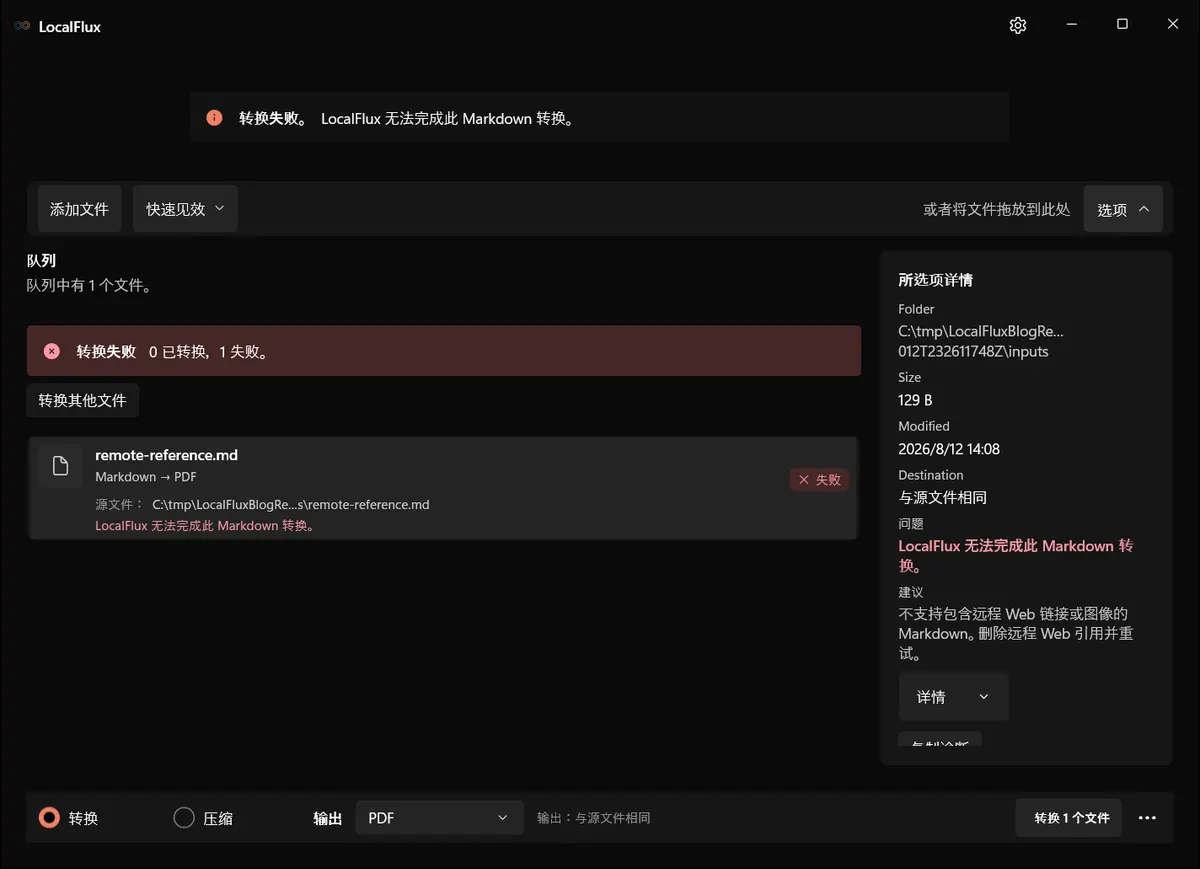
Task: Maximize the LocalFlux window
Action: 1122,25
